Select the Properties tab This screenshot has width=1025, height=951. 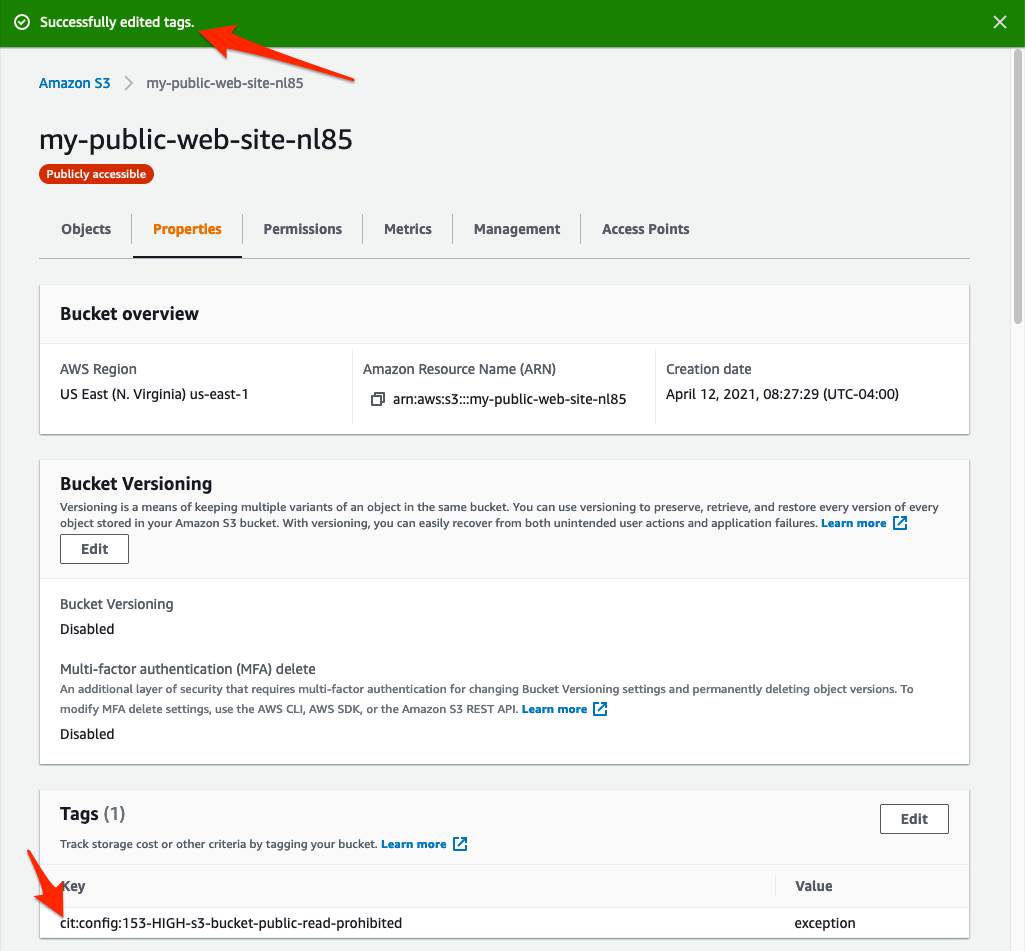[187, 229]
